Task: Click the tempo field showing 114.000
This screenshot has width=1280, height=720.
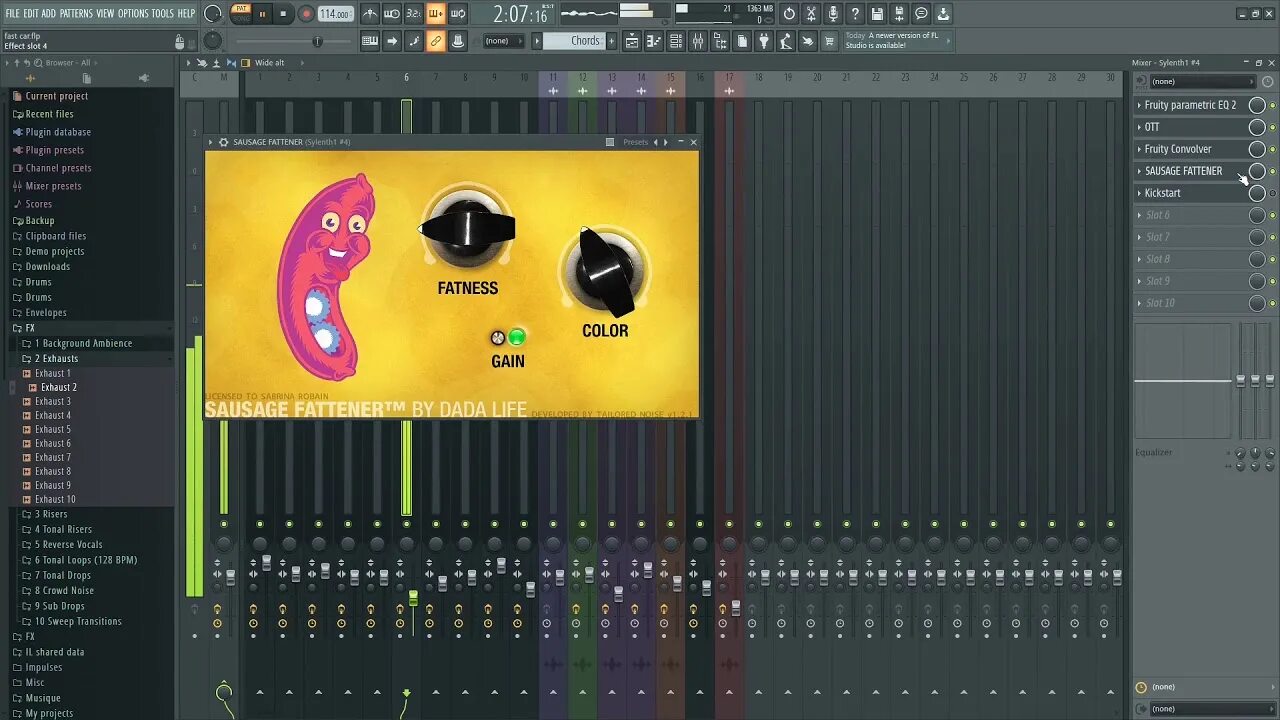Action: [335, 14]
